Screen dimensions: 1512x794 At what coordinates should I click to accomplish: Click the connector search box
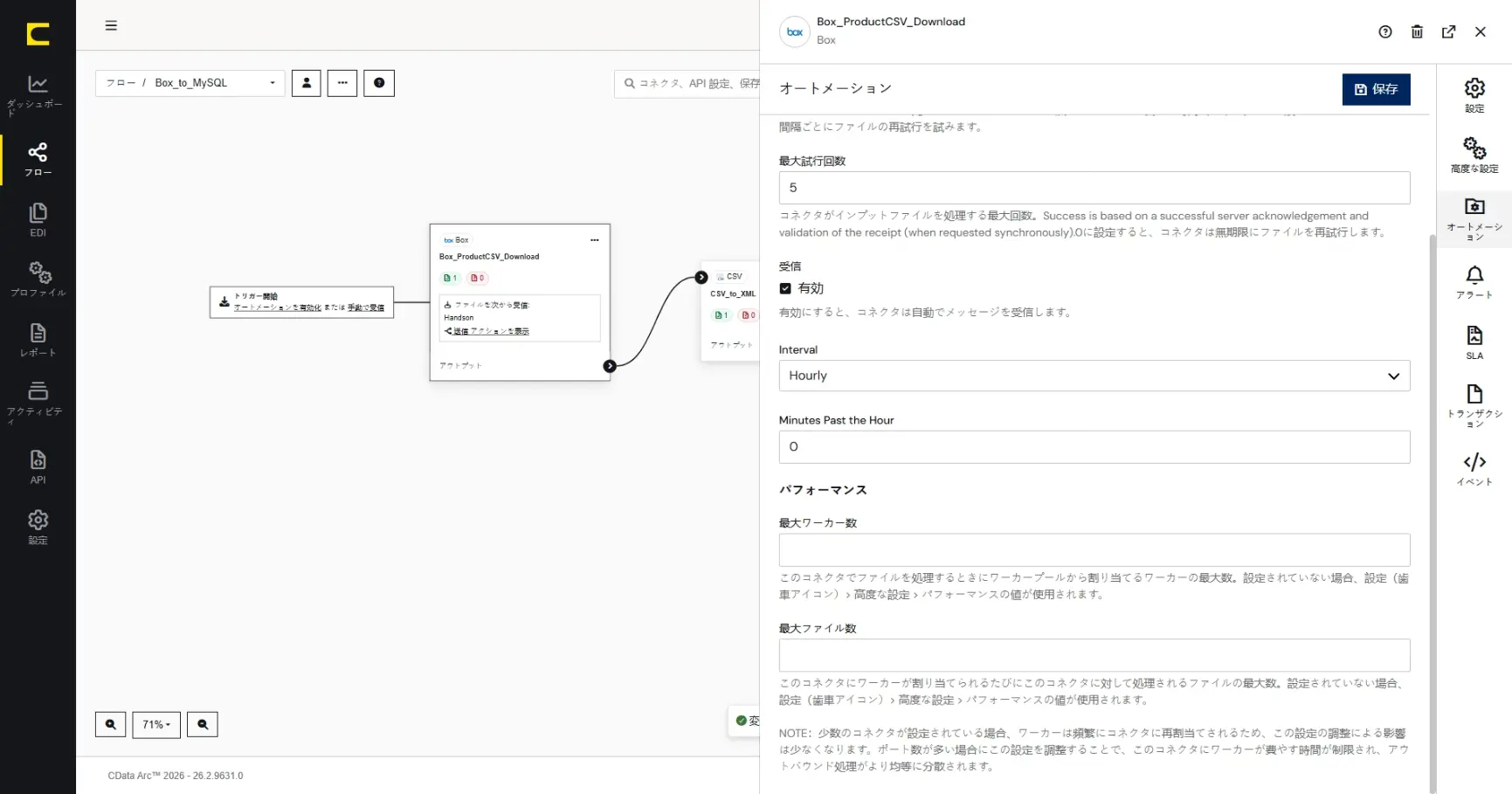point(687,84)
